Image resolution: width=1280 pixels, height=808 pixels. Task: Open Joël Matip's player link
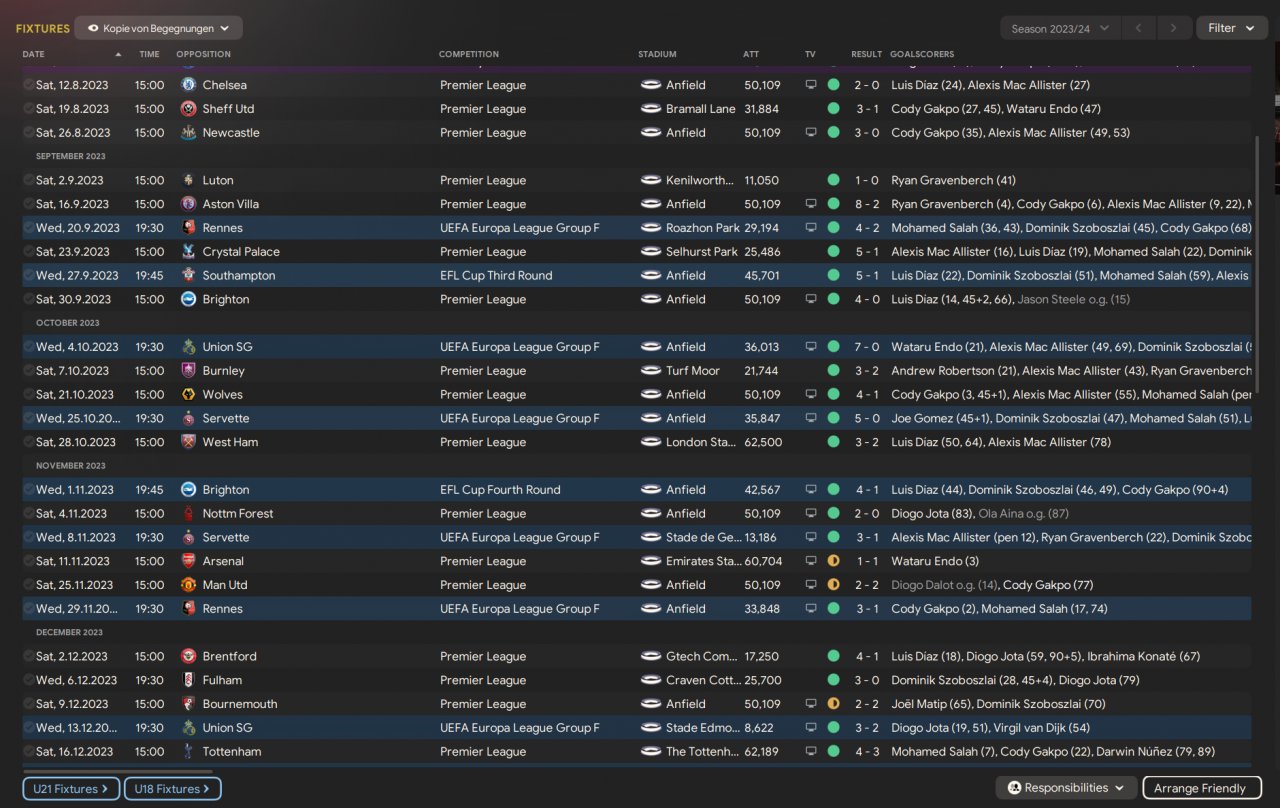(930, 704)
